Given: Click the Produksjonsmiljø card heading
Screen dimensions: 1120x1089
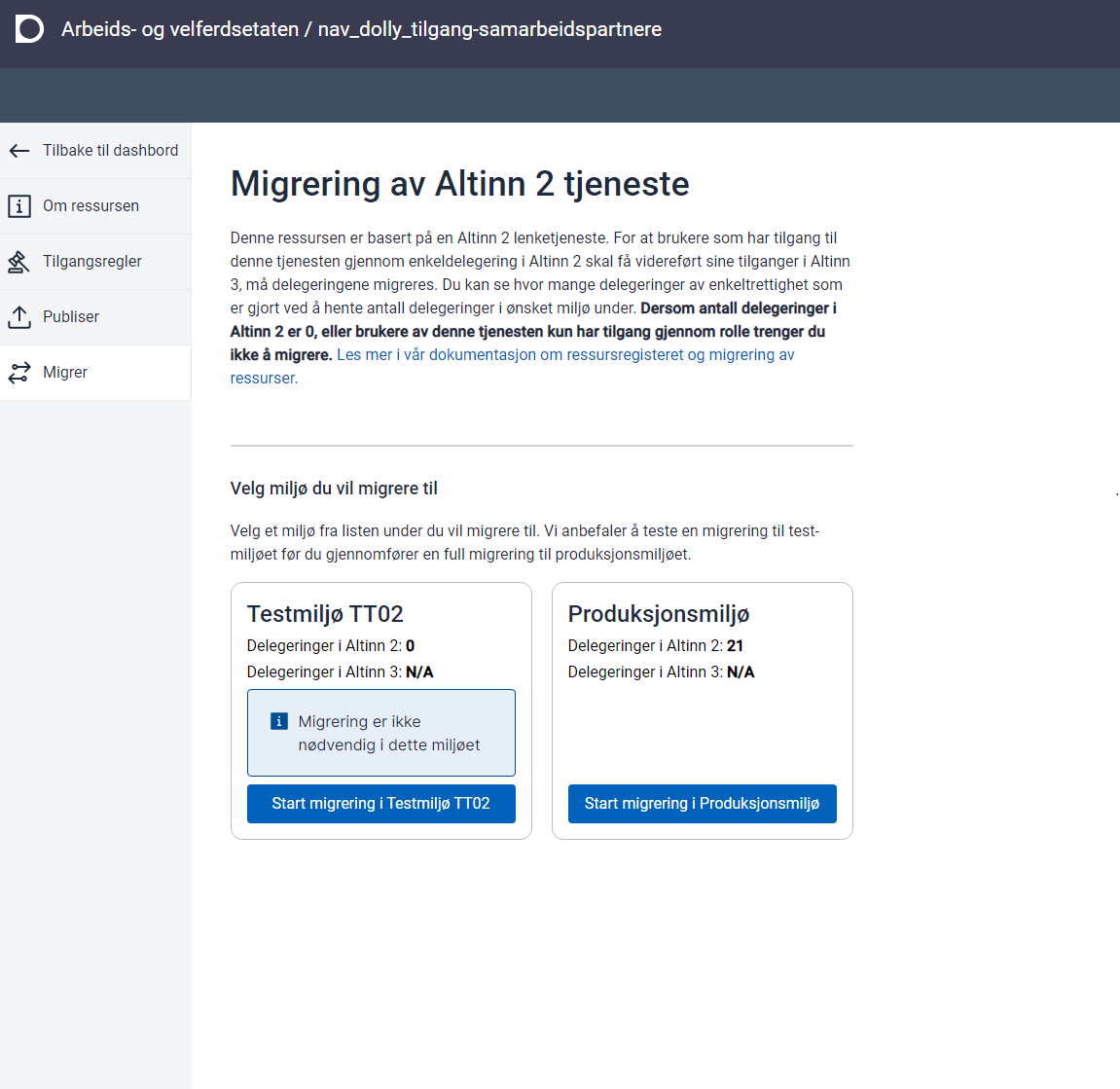Looking at the screenshot, I should [x=658, y=614].
